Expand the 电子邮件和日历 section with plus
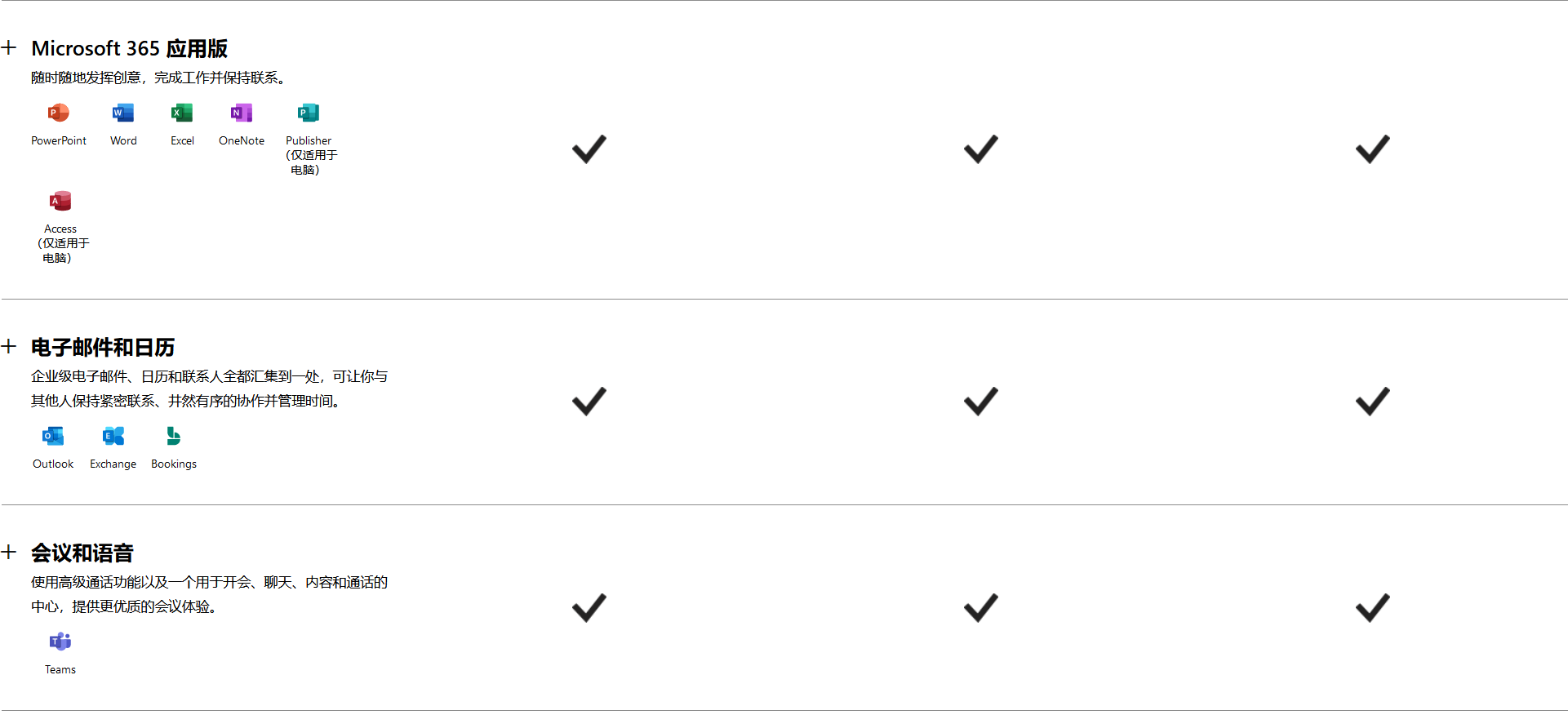 [9, 346]
